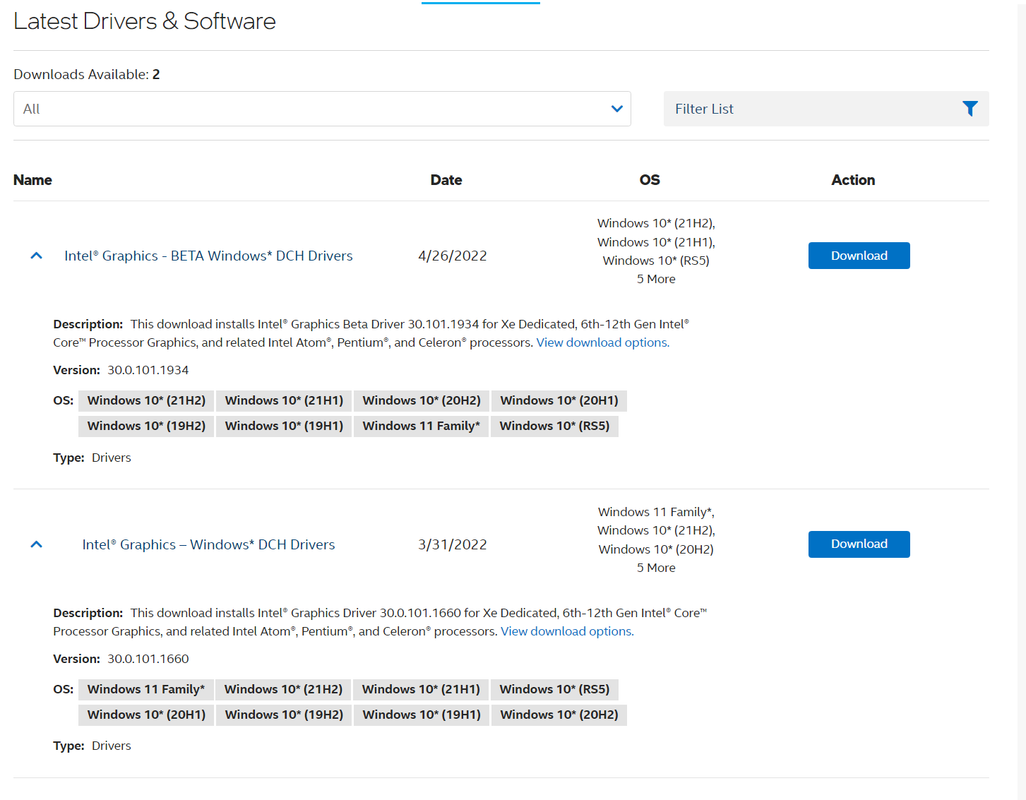The image size is (1026, 800).
Task: Click Windows 10* (19H2) tag under version 30.0.101.1660
Action: (x=284, y=714)
